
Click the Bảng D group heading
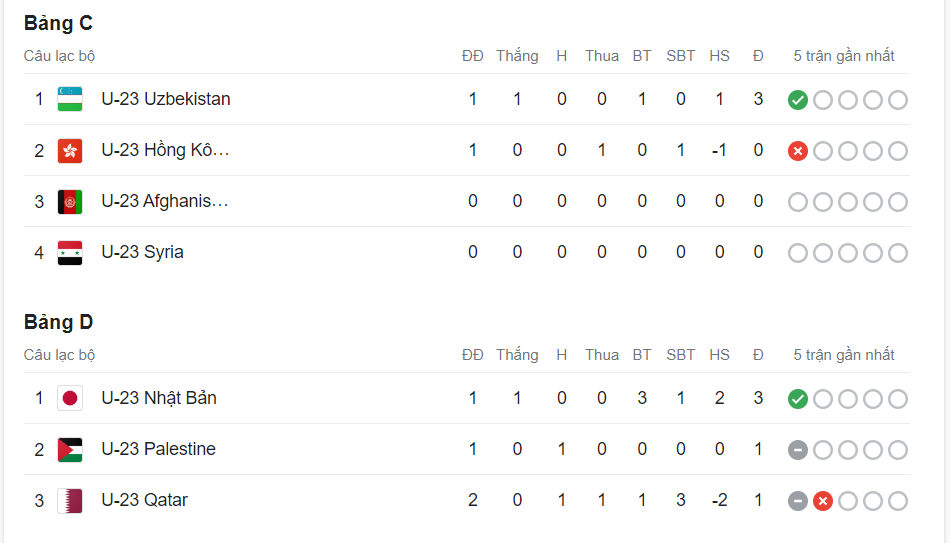point(58,322)
